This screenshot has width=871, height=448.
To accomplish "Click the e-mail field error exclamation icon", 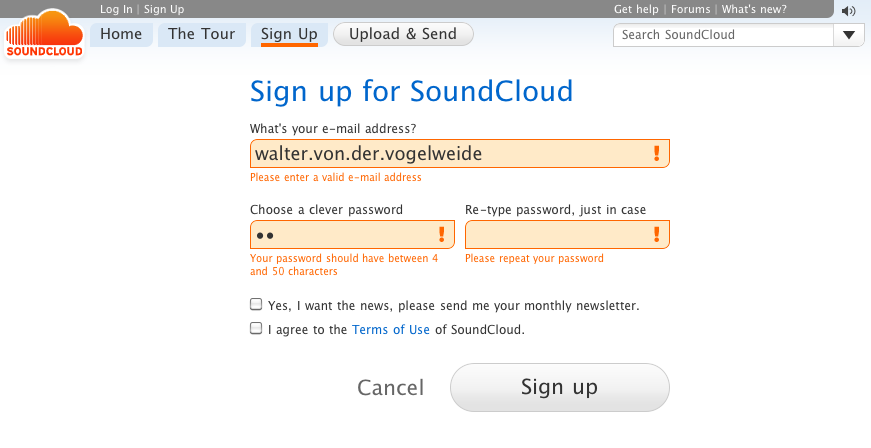I will click(x=656, y=153).
